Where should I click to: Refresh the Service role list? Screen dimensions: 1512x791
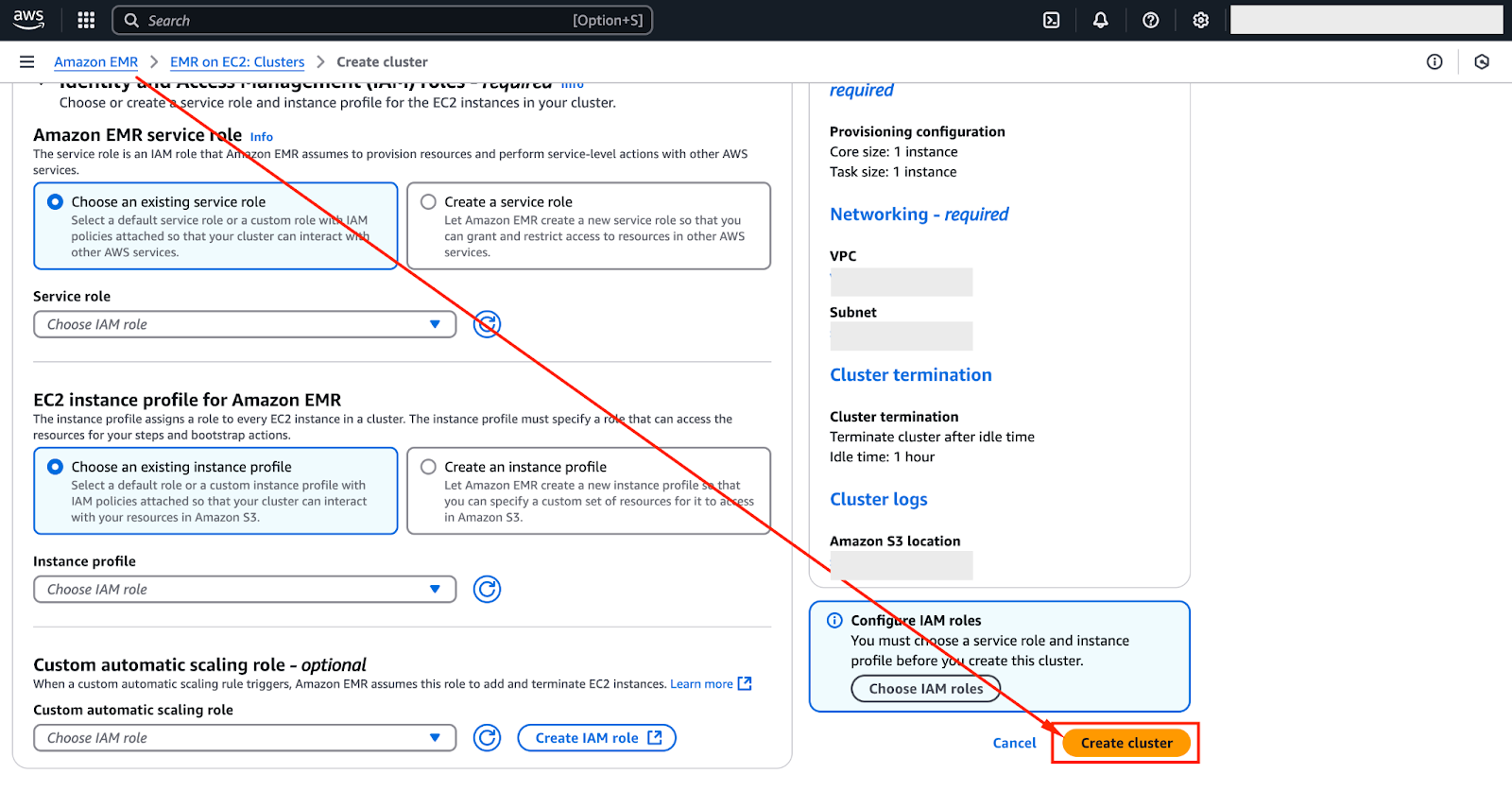487,324
